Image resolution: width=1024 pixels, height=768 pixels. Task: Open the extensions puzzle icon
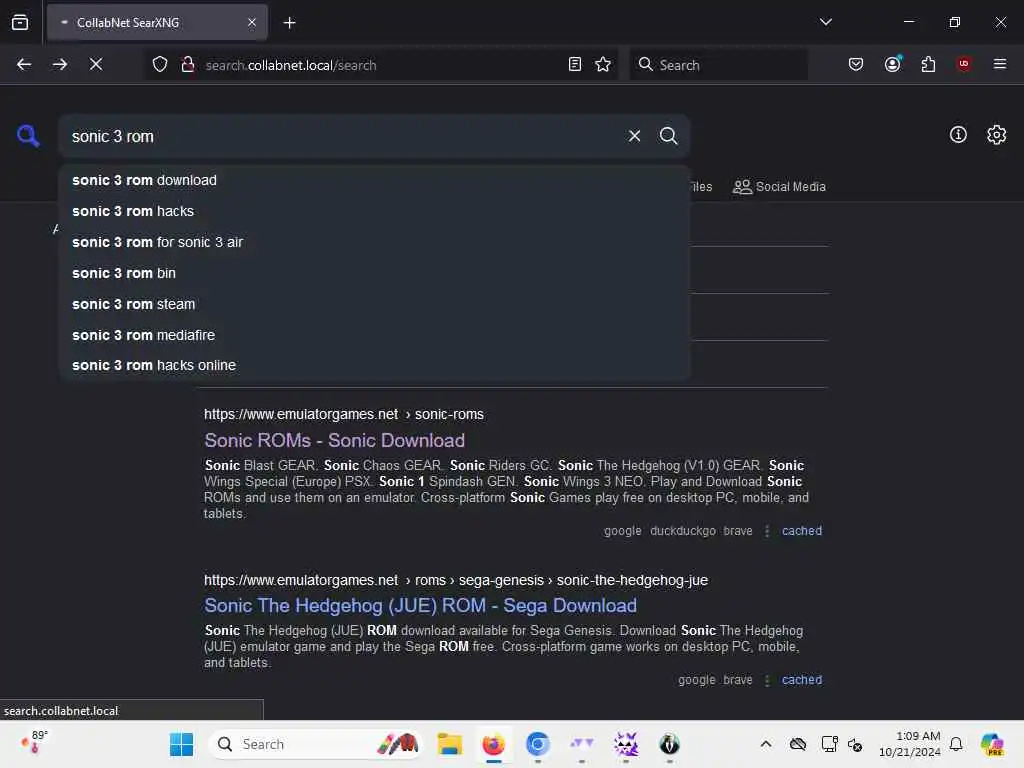tap(928, 64)
